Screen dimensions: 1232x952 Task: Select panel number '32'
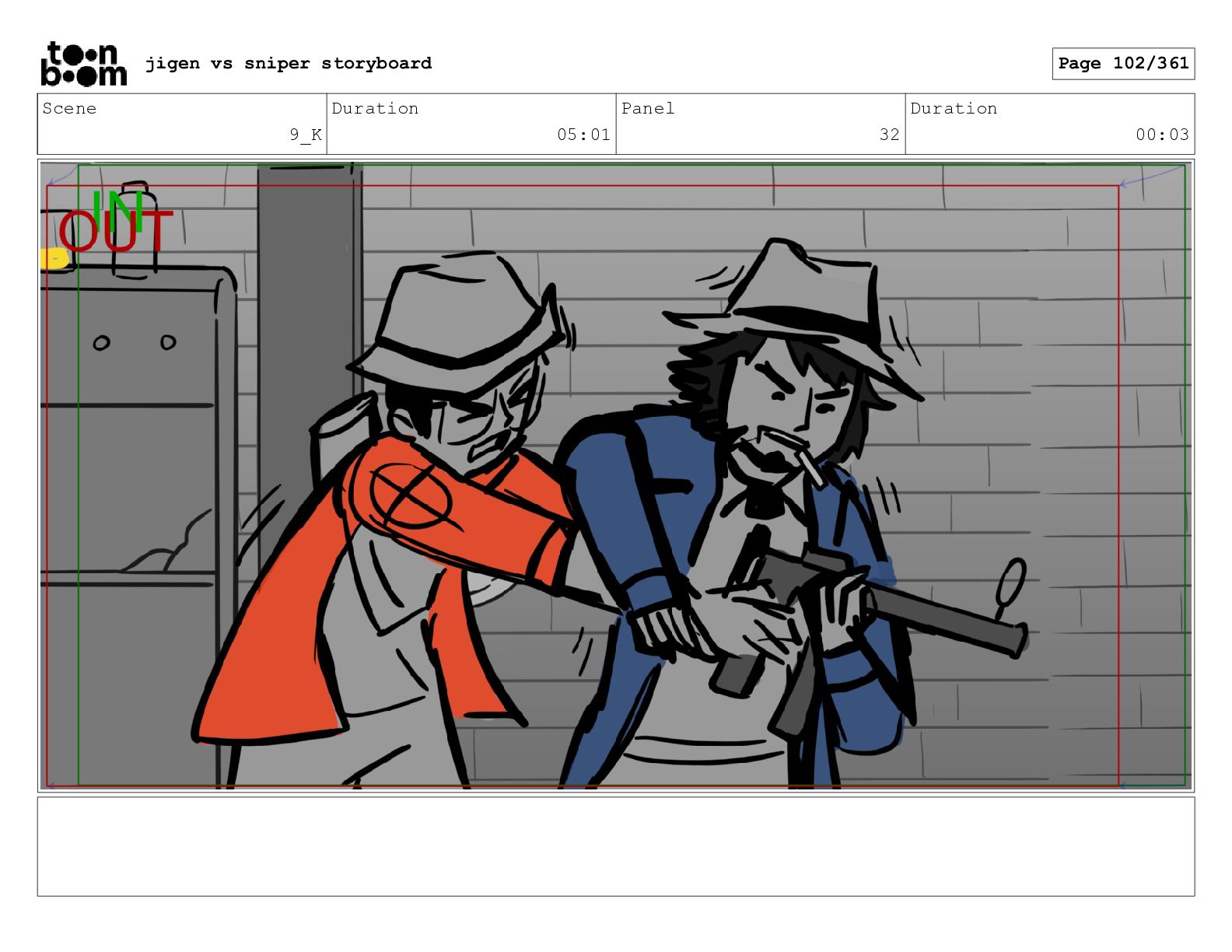click(x=890, y=135)
